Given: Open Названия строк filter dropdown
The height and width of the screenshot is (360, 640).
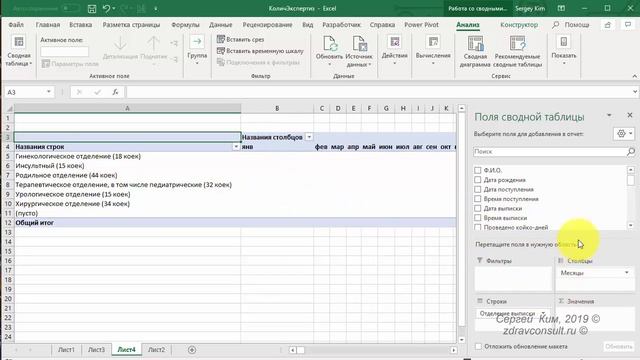Looking at the screenshot, I should tap(236, 147).
